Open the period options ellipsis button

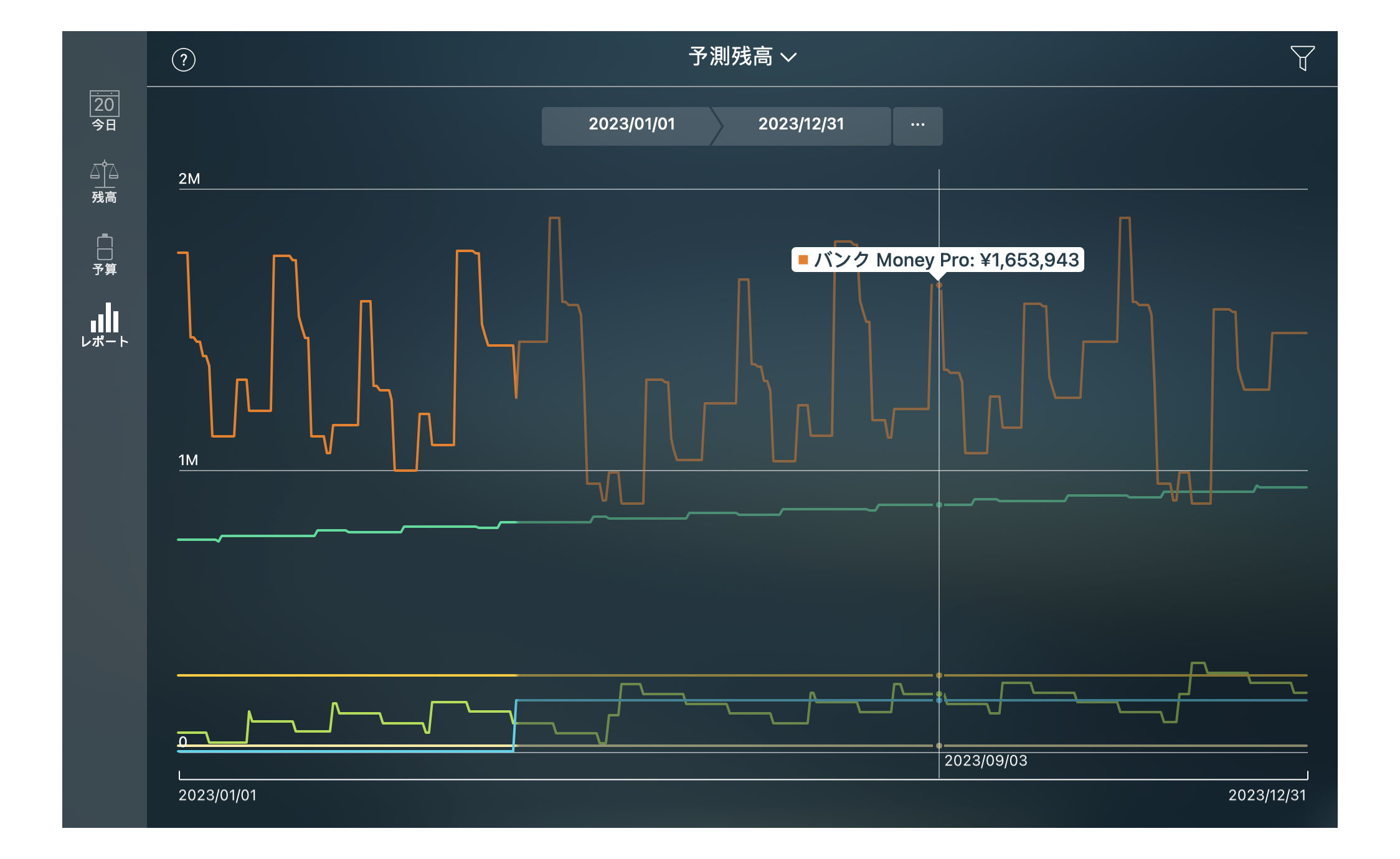(x=917, y=126)
